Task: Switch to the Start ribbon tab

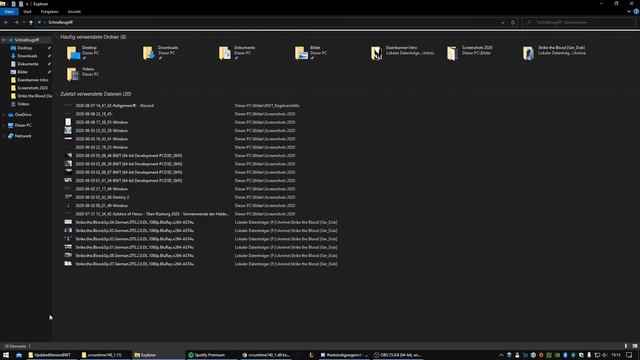Action: click(x=27, y=12)
